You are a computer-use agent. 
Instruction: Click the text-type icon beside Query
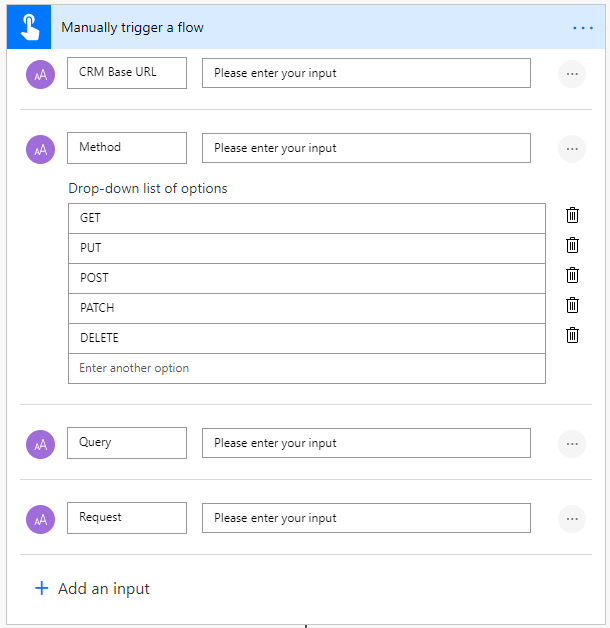click(x=41, y=444)
